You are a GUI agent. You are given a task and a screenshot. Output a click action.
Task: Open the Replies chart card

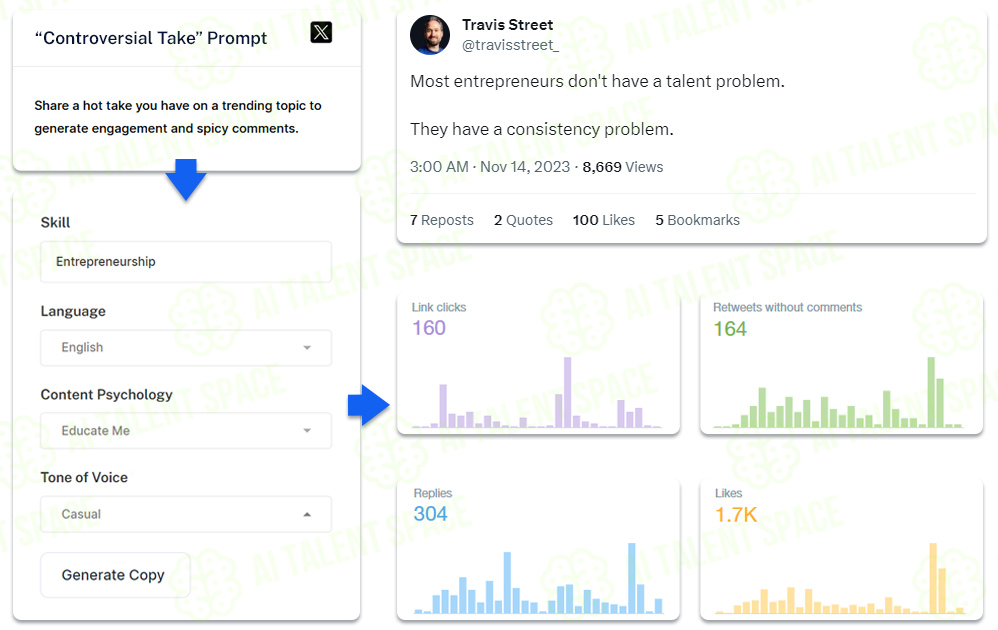(x=538, y=550)
